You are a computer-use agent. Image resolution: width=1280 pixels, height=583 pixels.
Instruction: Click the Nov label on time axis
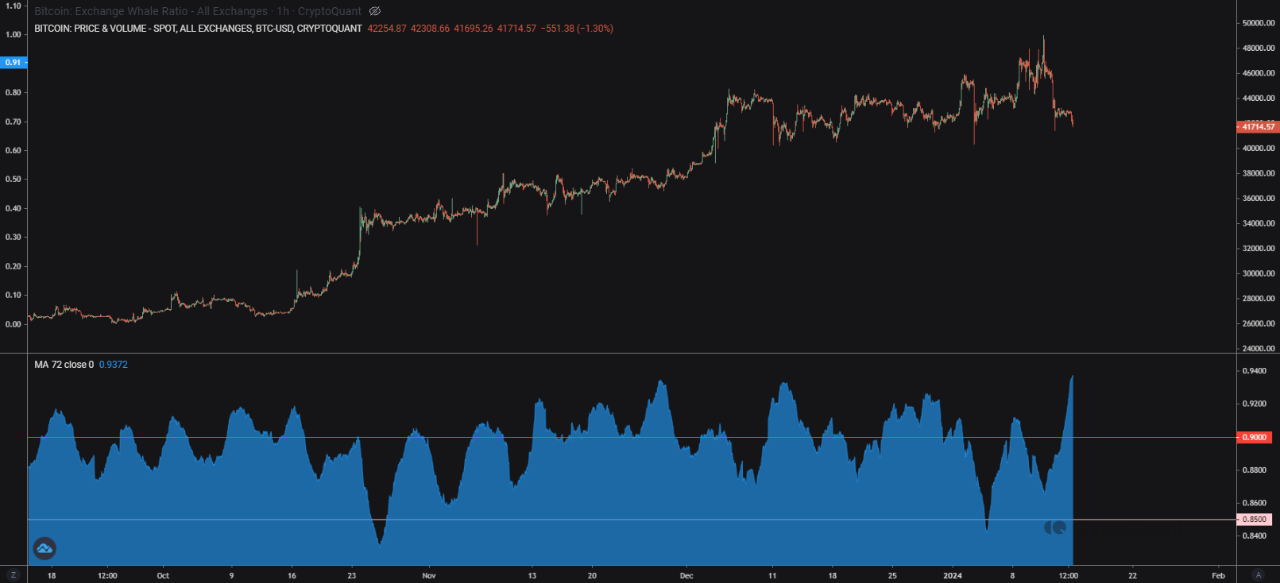point(428,575)
